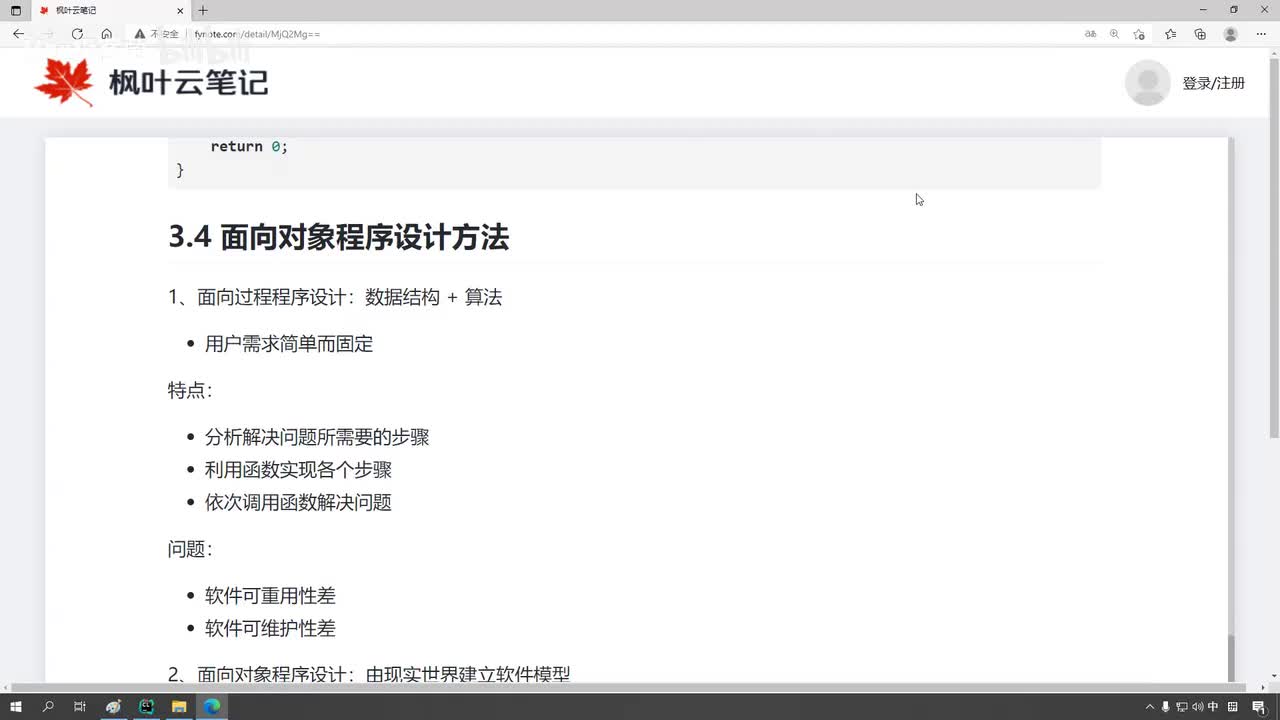Click heading 3.4 面向对象程序设计方法

click(338, 237)
